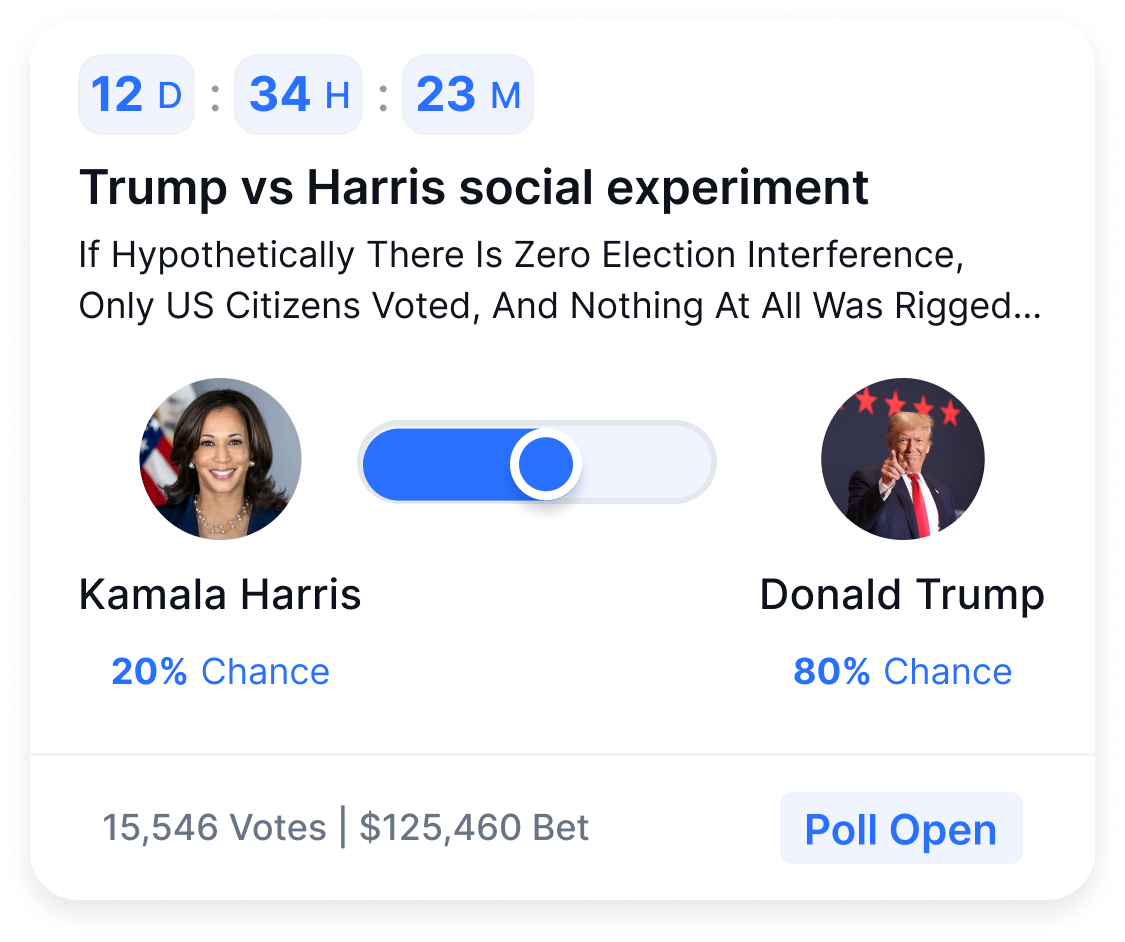Select the 23 M minutes countdown box
Image resolution: width=1125 pixels, height=942 pixels.
click(467, 95)
